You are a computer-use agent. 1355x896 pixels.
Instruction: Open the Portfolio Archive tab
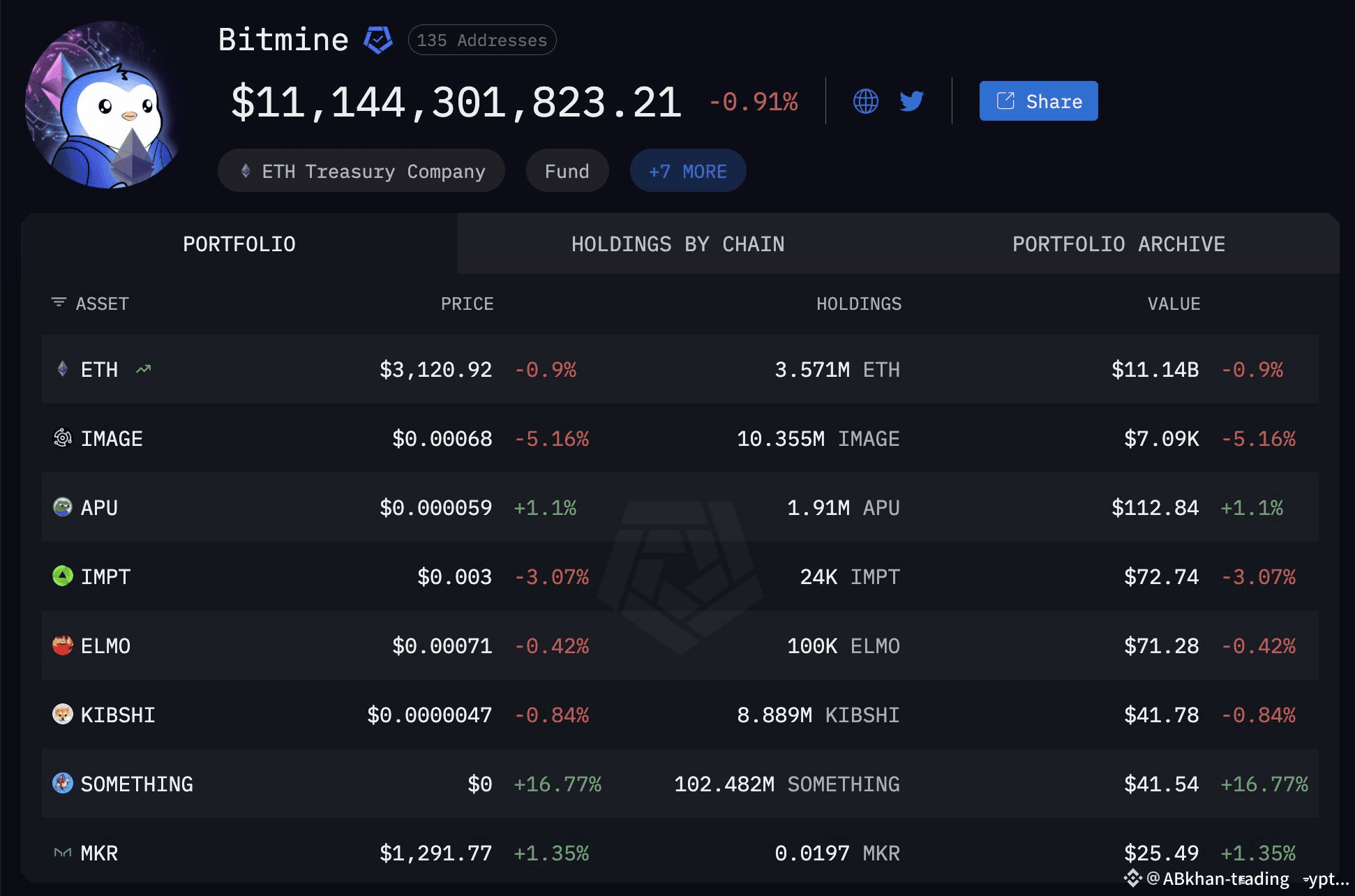(x=1118, y=244)
